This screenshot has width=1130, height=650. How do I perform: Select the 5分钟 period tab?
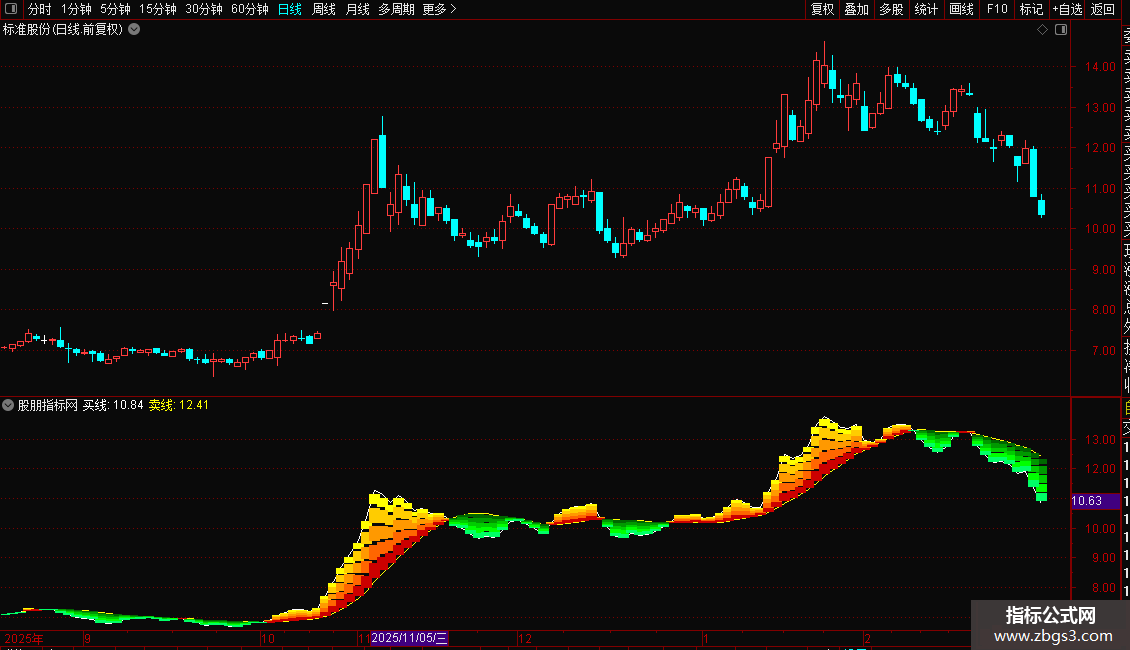(115, 9)
